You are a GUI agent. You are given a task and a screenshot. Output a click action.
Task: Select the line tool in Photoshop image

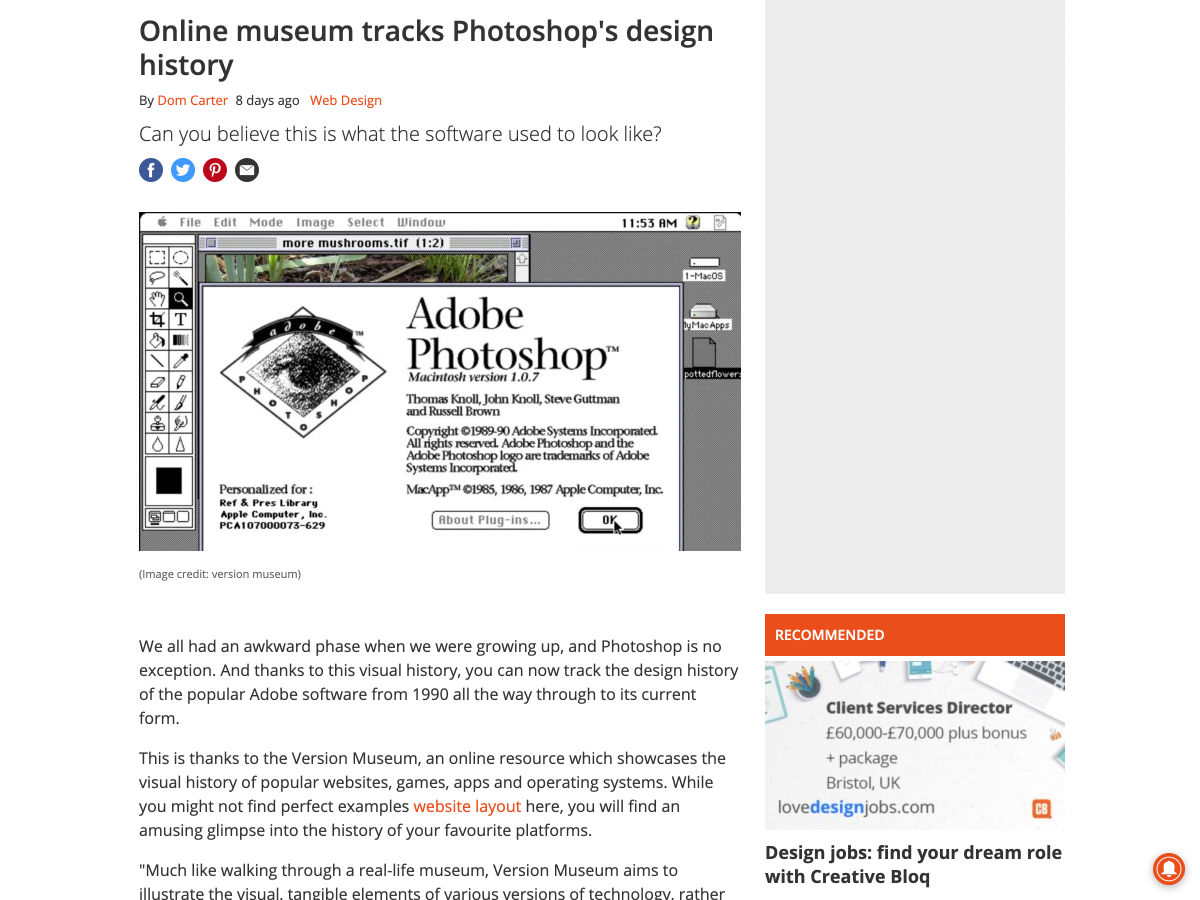tap(157, 361)
